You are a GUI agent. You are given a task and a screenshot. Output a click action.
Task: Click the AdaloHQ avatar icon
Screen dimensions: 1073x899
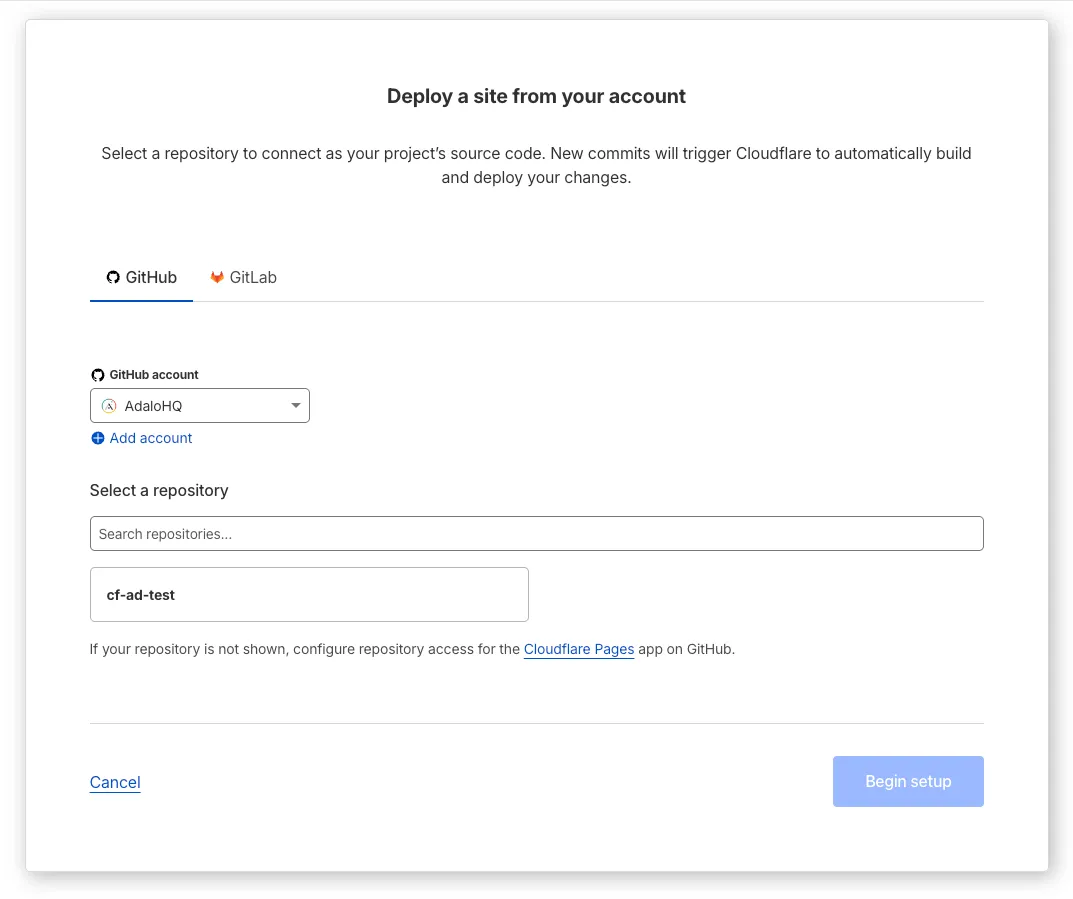pyautogui.click(x=109, y=406)
